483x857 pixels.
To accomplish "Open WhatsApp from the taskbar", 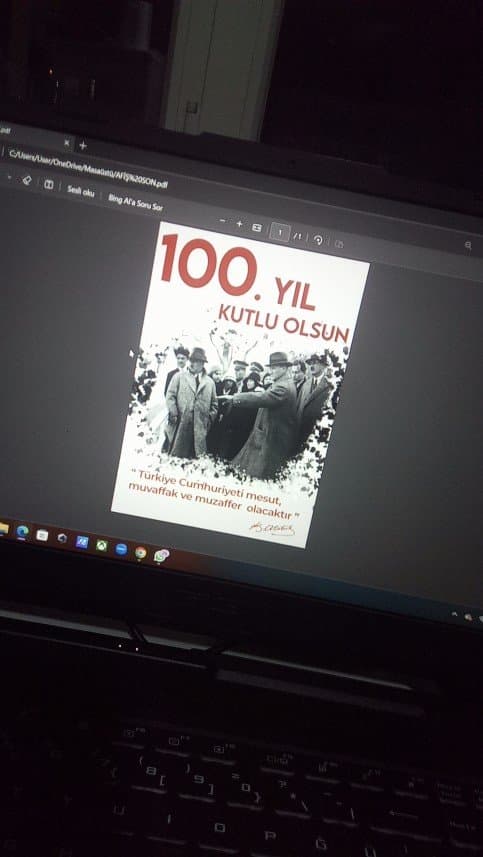I will pos(161,556).
